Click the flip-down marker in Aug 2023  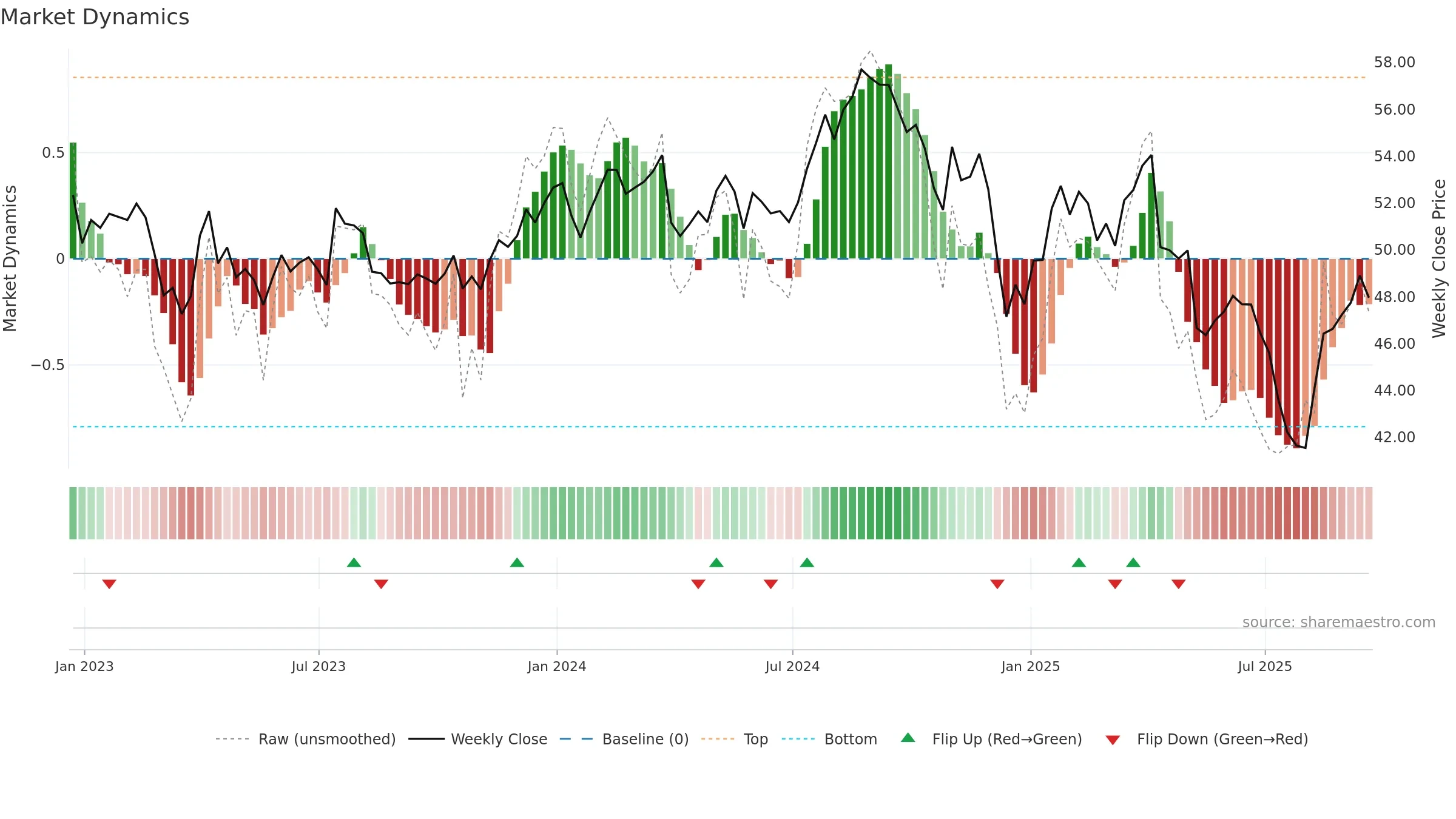click(x=381, y=584)
